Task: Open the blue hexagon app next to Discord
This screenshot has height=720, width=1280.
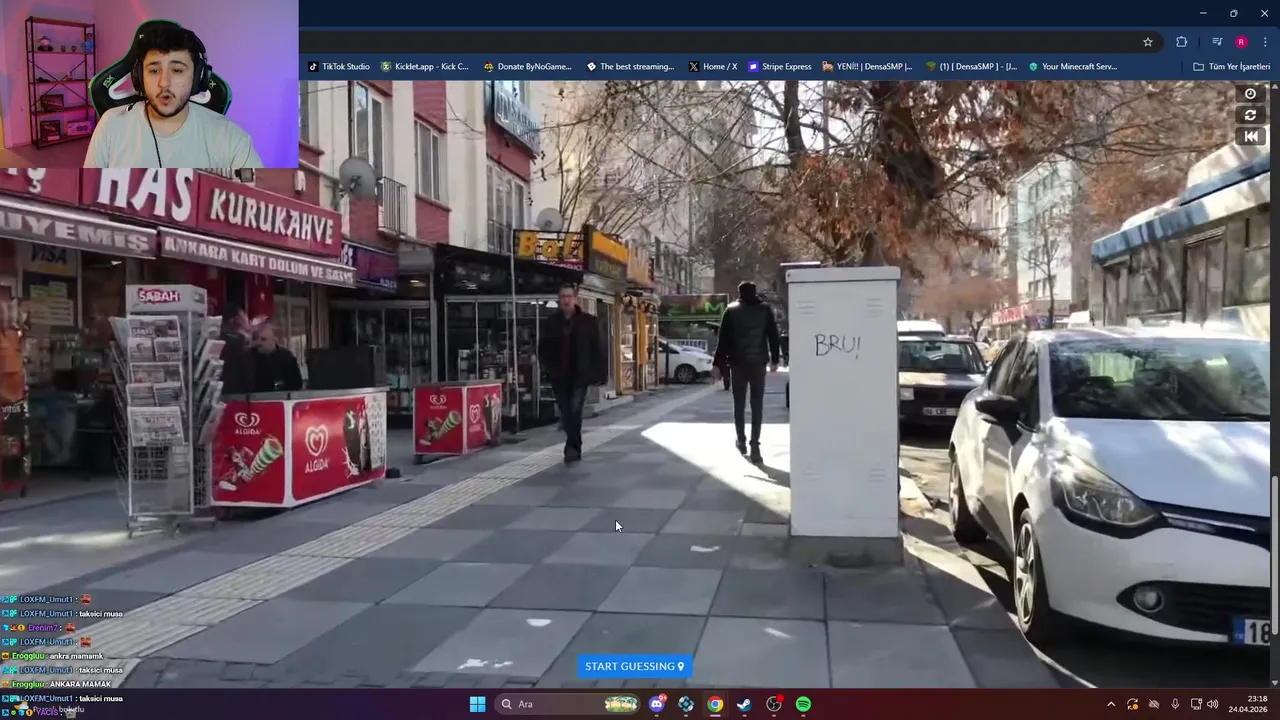Action: pyautogui.click(x=686, y=704)
